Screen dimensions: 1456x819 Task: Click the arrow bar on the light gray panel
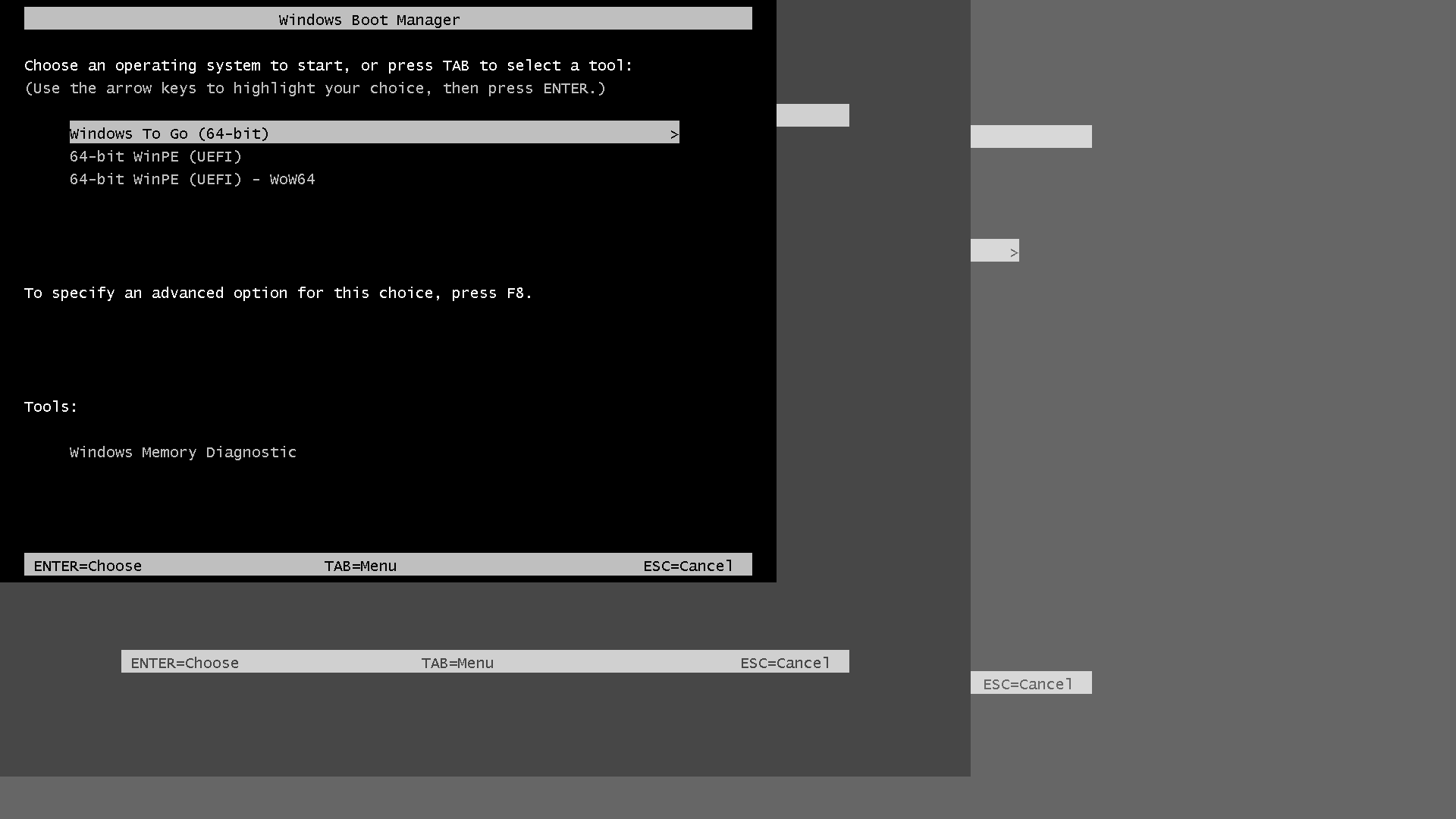point(995,251)
